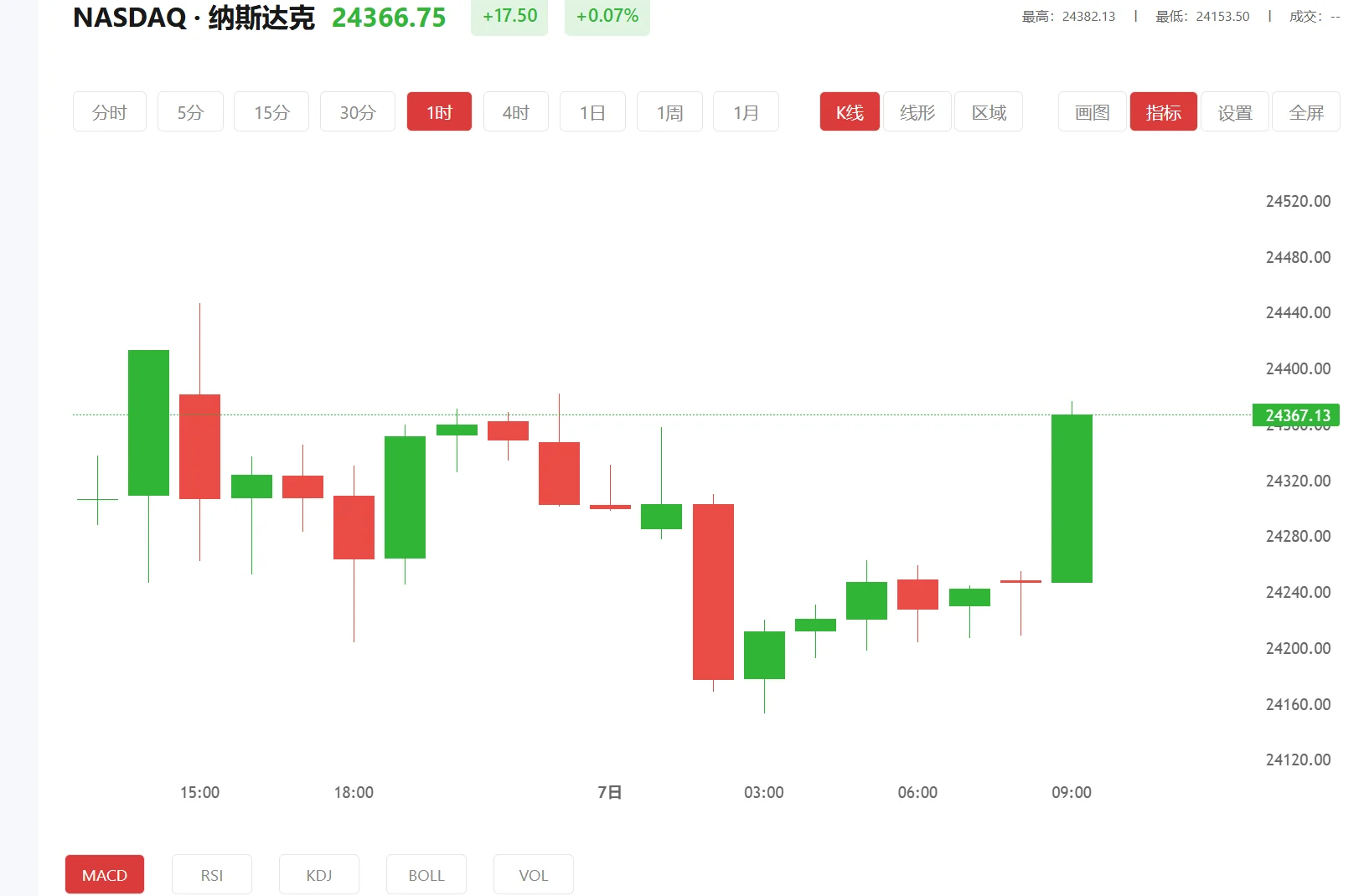Click the current price label 24367.13
Image resolution: width=1364 pixels, height=896 pixels.
1295,415
